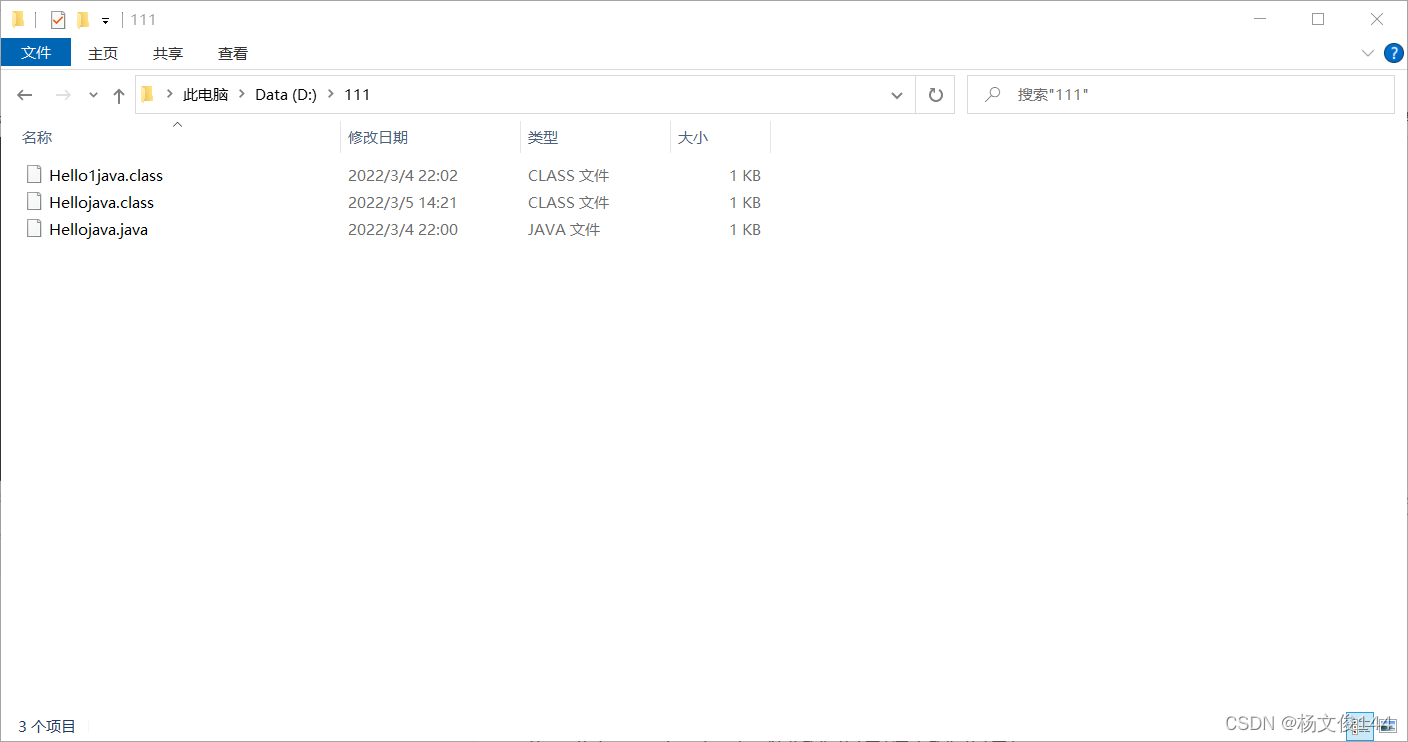The image size is (1408, 742).
Task: Click the folder icon in address bar
Action: click(x=148, y=94)
